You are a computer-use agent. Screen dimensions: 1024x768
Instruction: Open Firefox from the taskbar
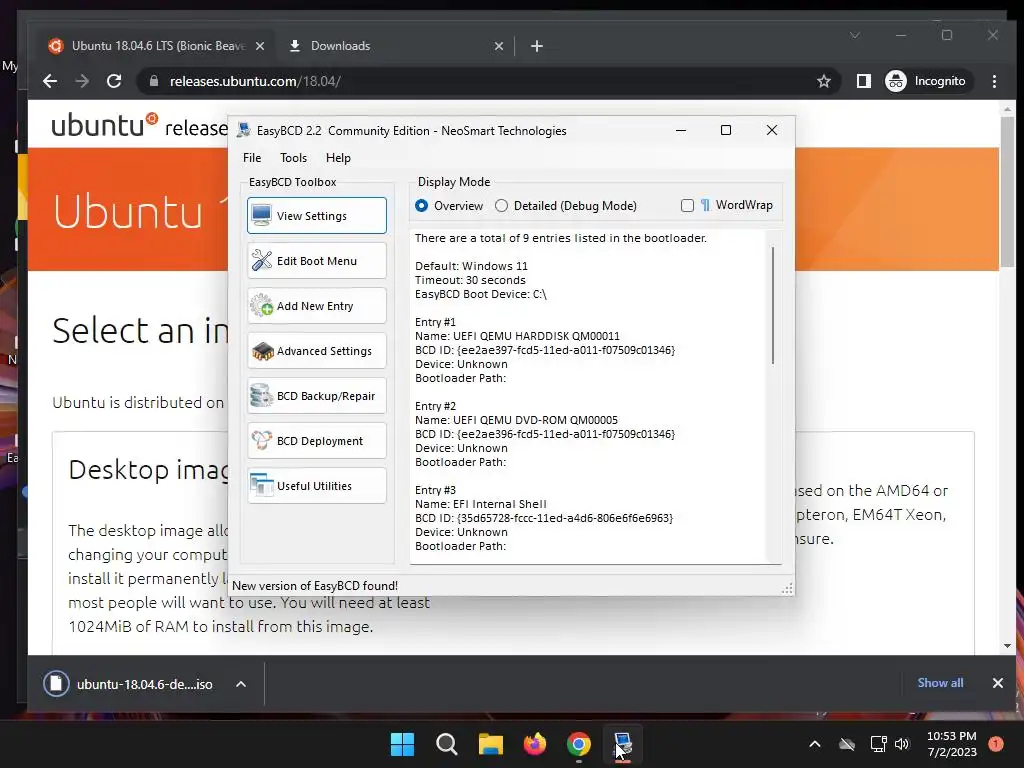click(x=535, y=744)
